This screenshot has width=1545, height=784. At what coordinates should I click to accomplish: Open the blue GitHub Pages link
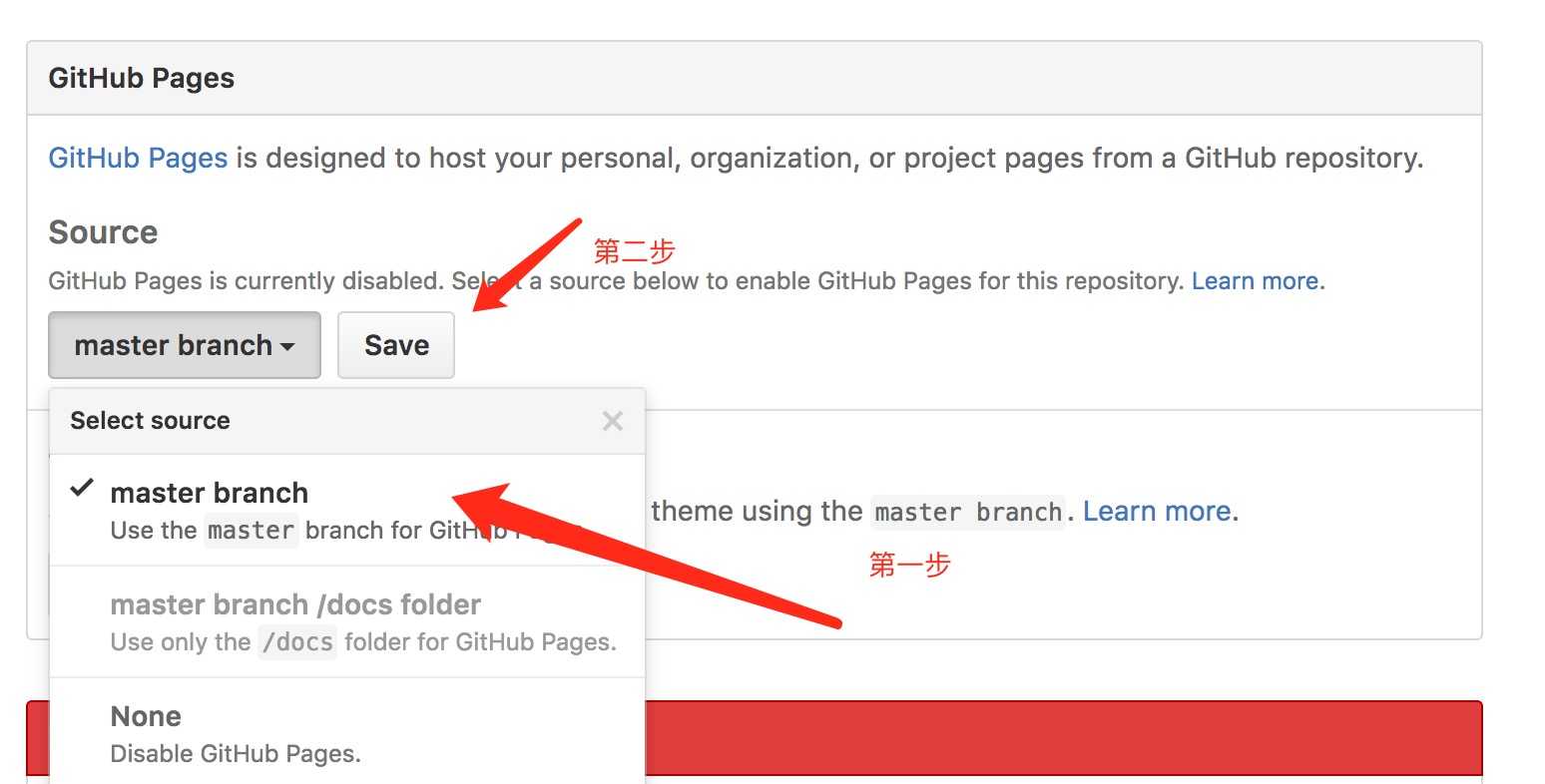[x=138, y=158]
